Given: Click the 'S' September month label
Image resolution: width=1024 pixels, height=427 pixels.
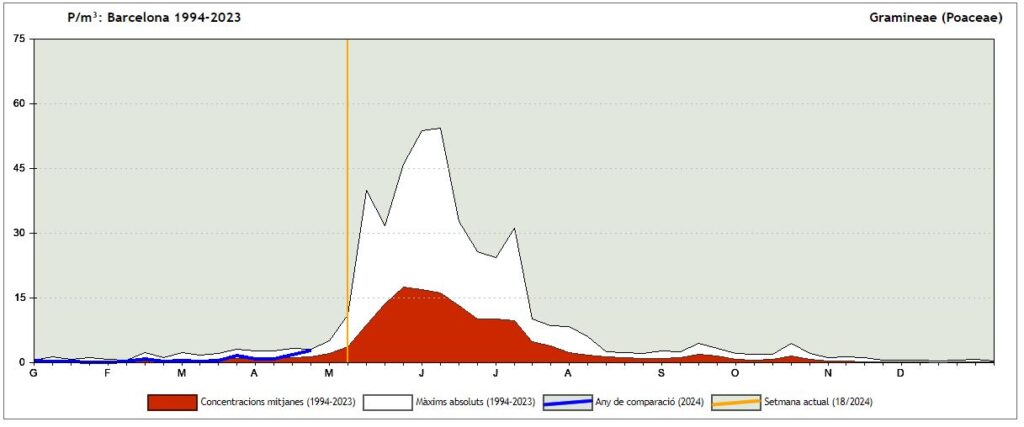Looking at the screenshot, I should tap(661, 373).
